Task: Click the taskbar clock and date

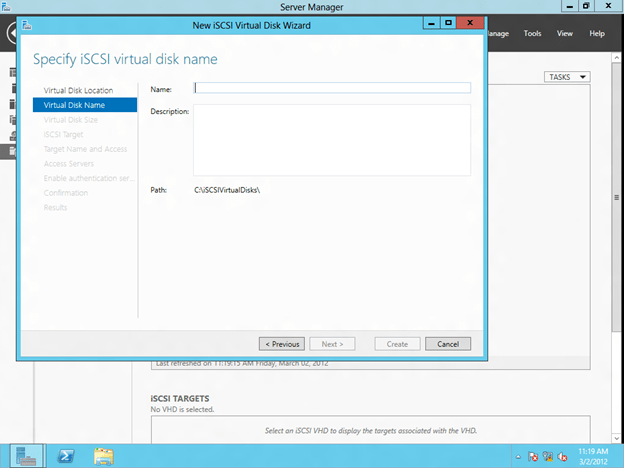Action: pyautogui.click(x=595, y=456)
